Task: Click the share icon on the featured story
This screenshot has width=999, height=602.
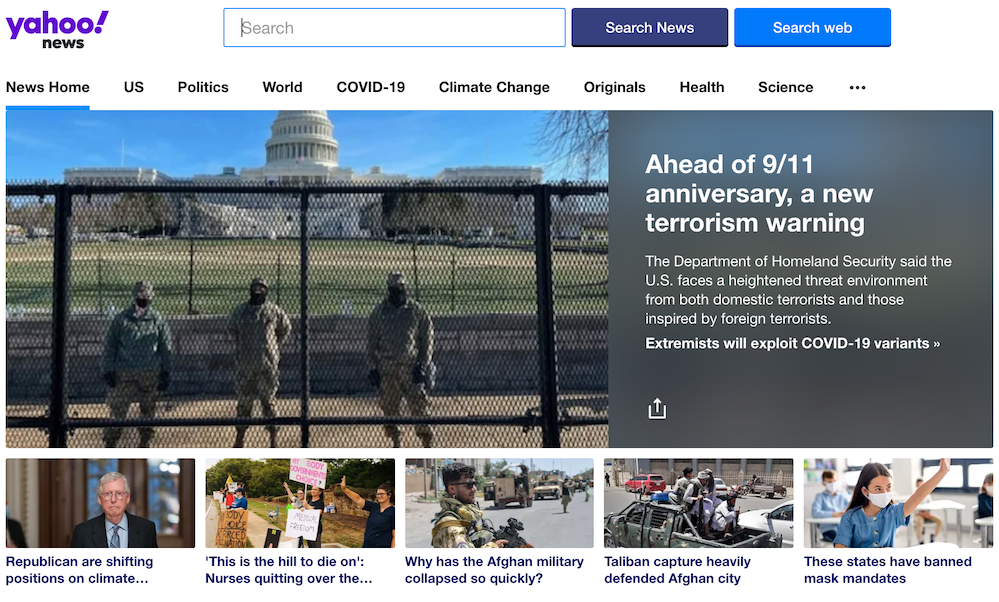Action: coord(657,408)
